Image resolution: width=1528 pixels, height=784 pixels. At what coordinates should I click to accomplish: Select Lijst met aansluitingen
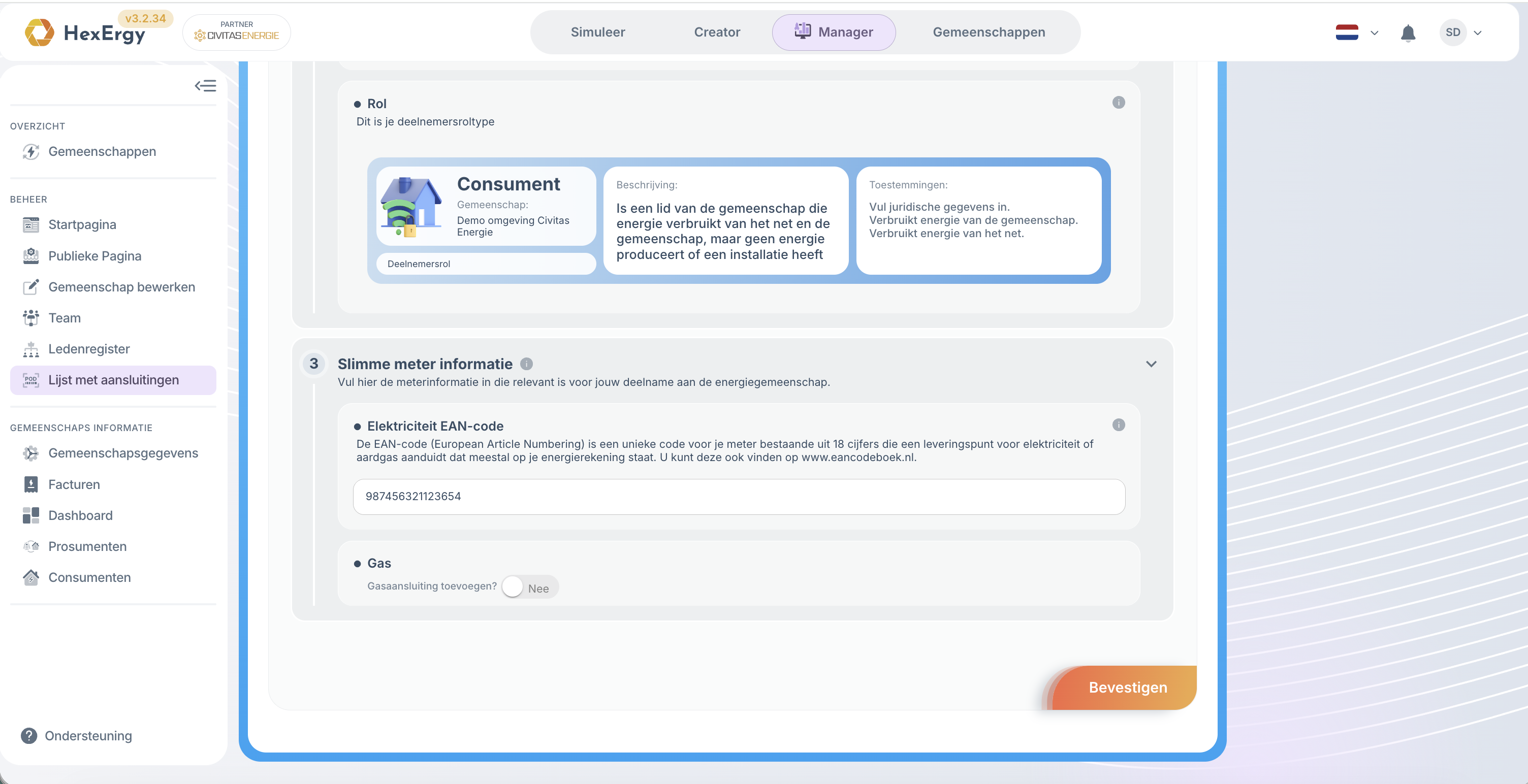113,380
